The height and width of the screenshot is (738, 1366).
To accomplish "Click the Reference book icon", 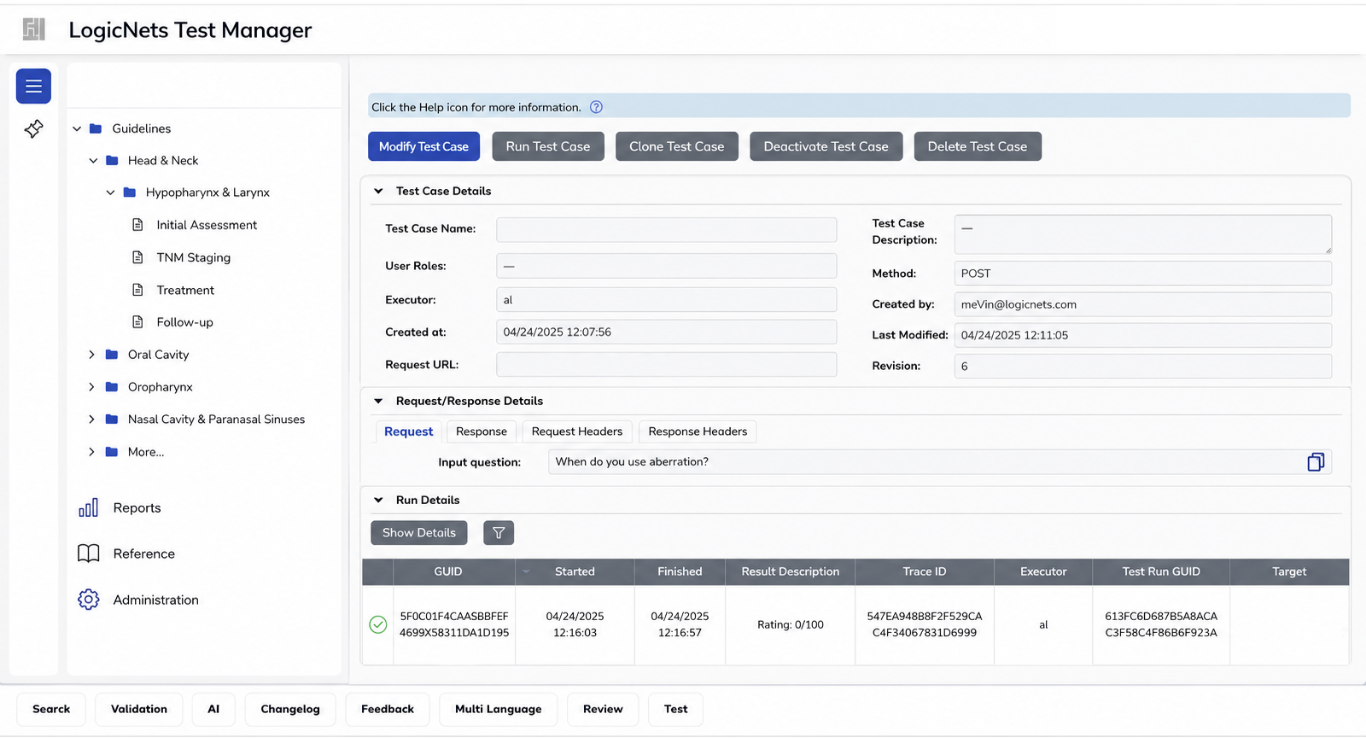I will [88, 554].
